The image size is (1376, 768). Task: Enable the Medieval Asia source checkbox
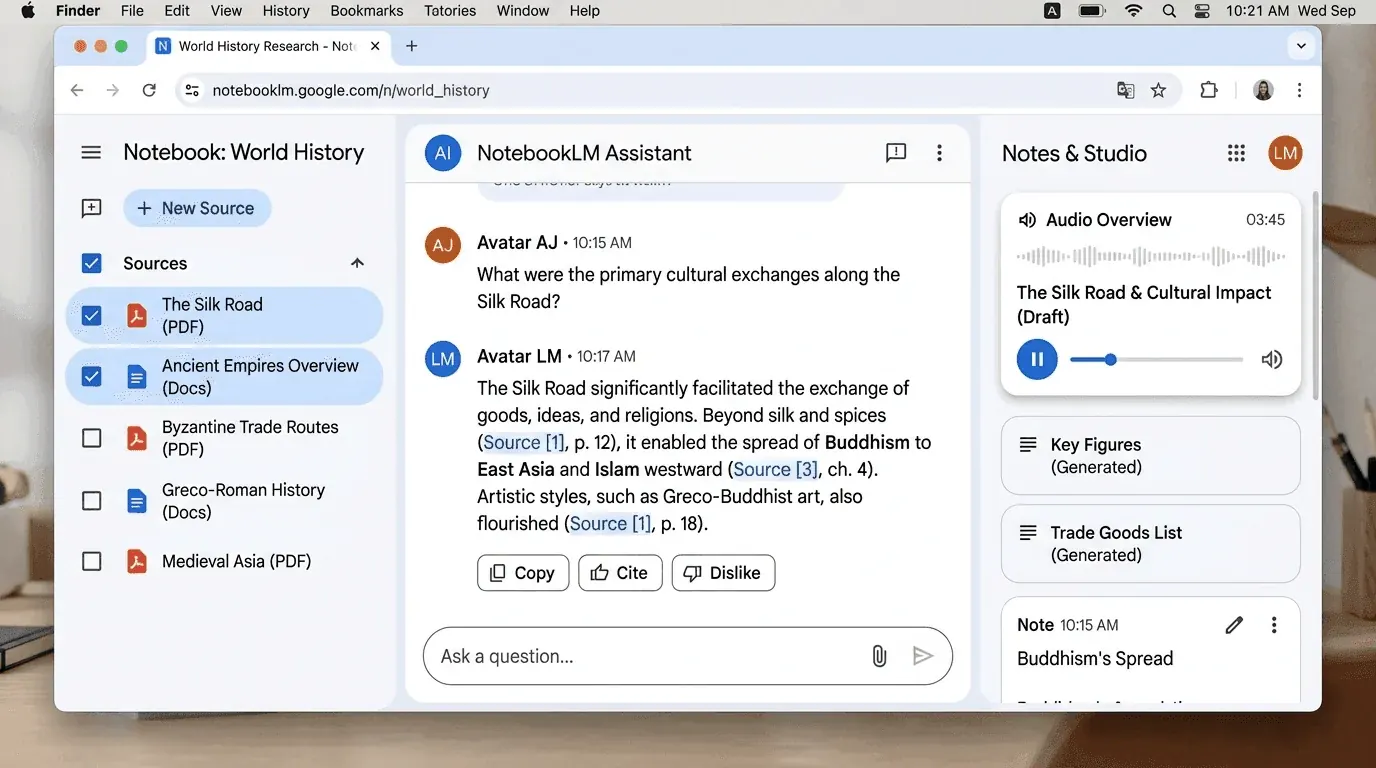91,561
